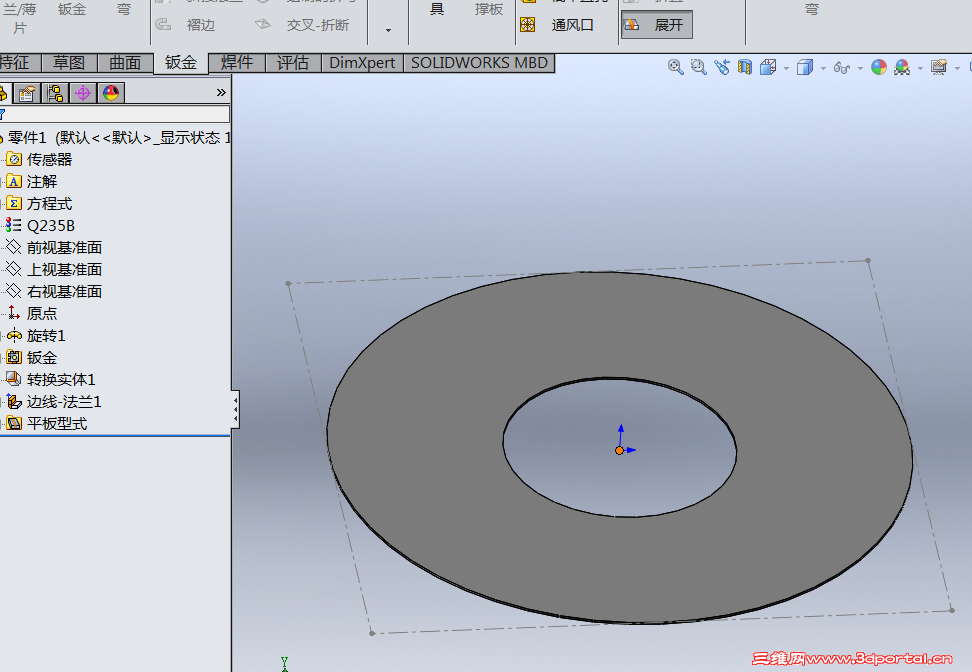Select 平板型式 in the feature tree
This screenshot has width=972, height=672.
[x=56, y=423]
